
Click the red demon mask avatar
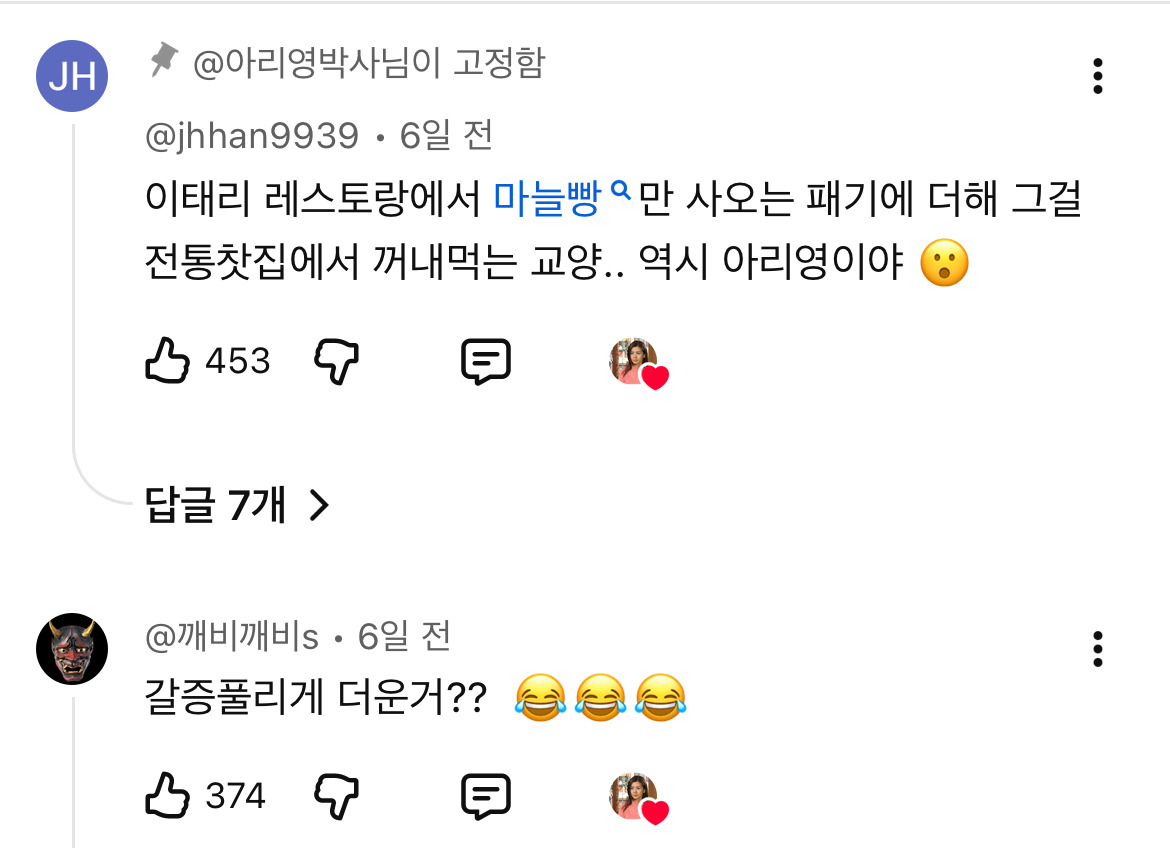pyautogui.click(x=72, y=649)
